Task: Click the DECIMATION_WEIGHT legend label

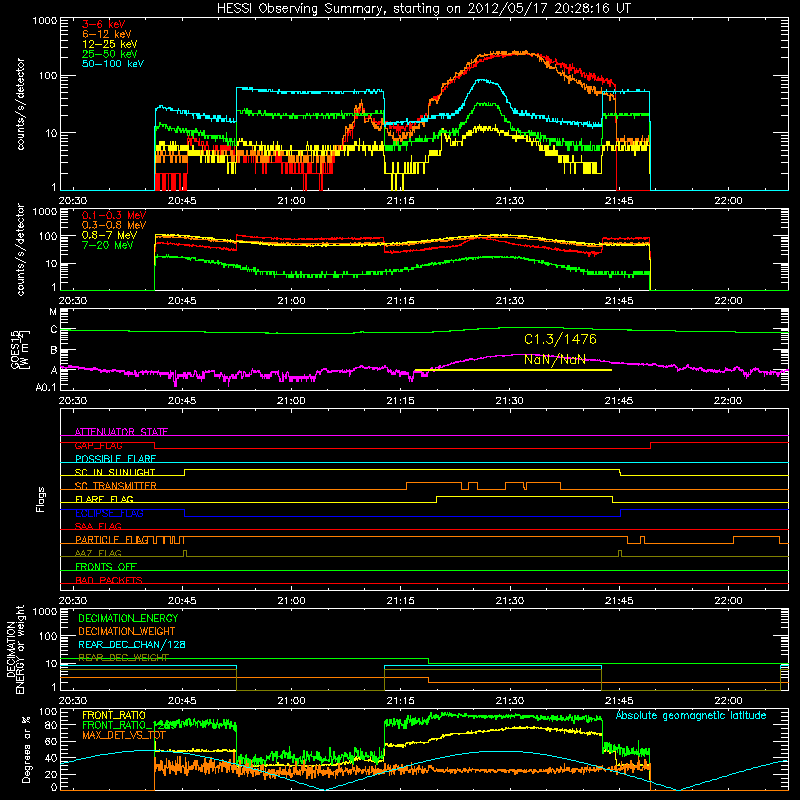Action: pyautogui.click(x=127, y=631)
